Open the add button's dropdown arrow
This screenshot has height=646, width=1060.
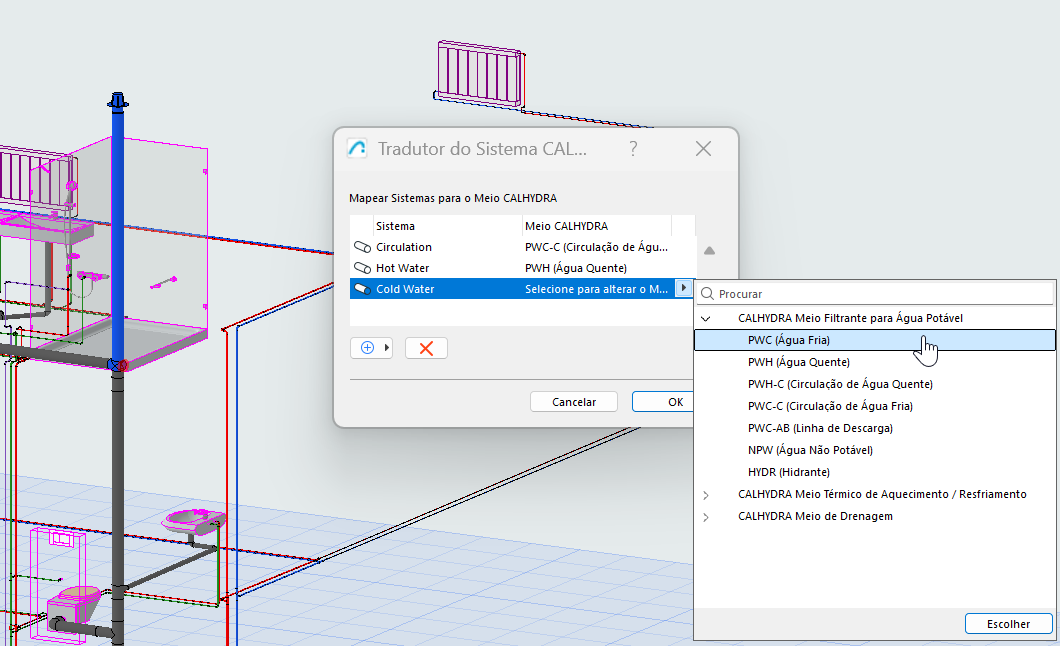[387, 347]
